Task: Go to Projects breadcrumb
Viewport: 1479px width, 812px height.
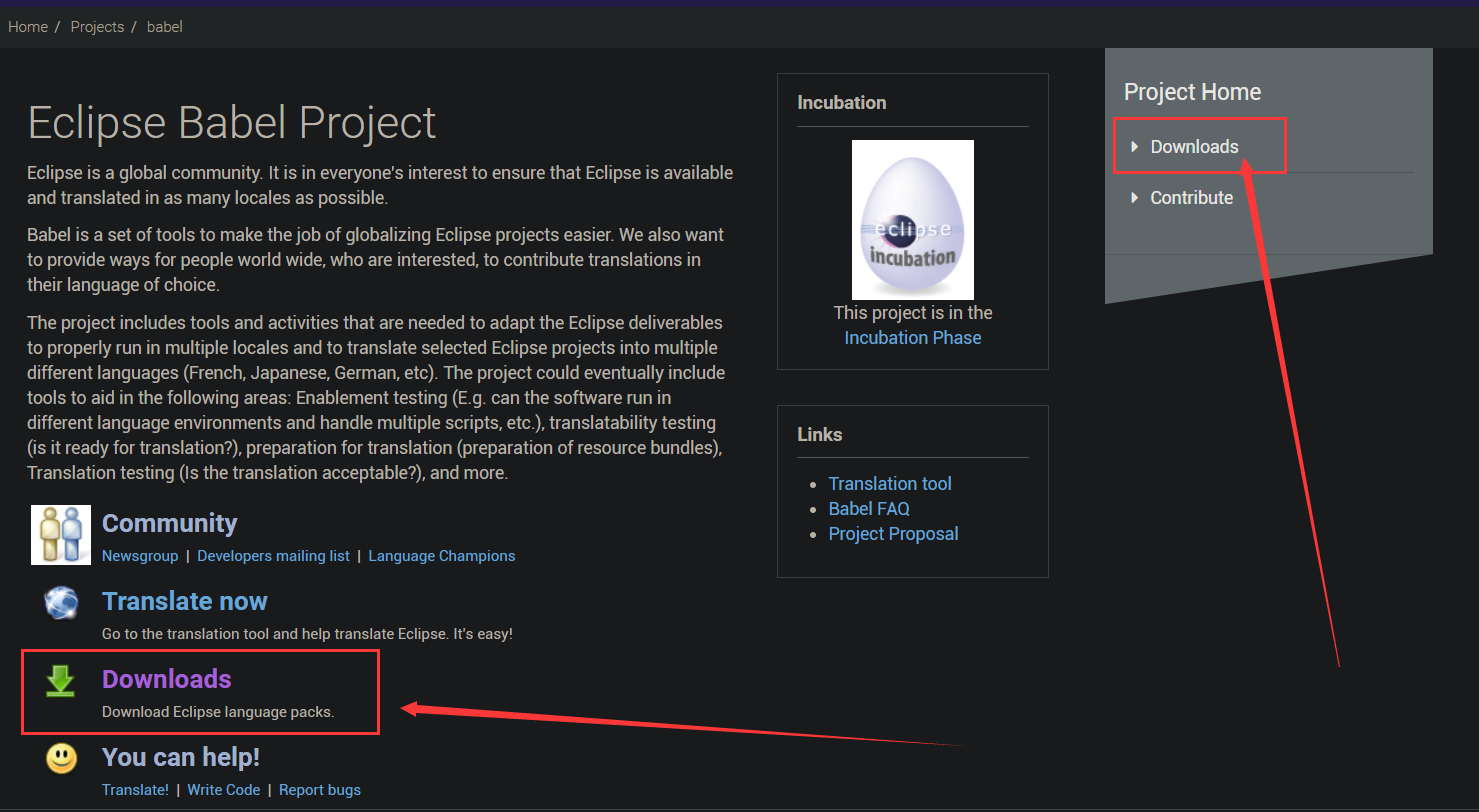Action: tap(97, 27)
